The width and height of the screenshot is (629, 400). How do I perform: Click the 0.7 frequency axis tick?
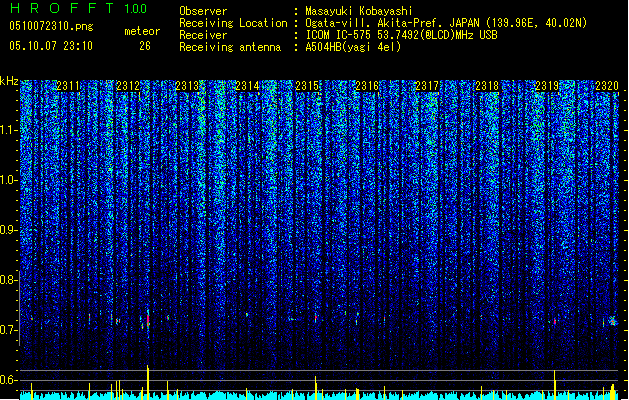(8, 330)
